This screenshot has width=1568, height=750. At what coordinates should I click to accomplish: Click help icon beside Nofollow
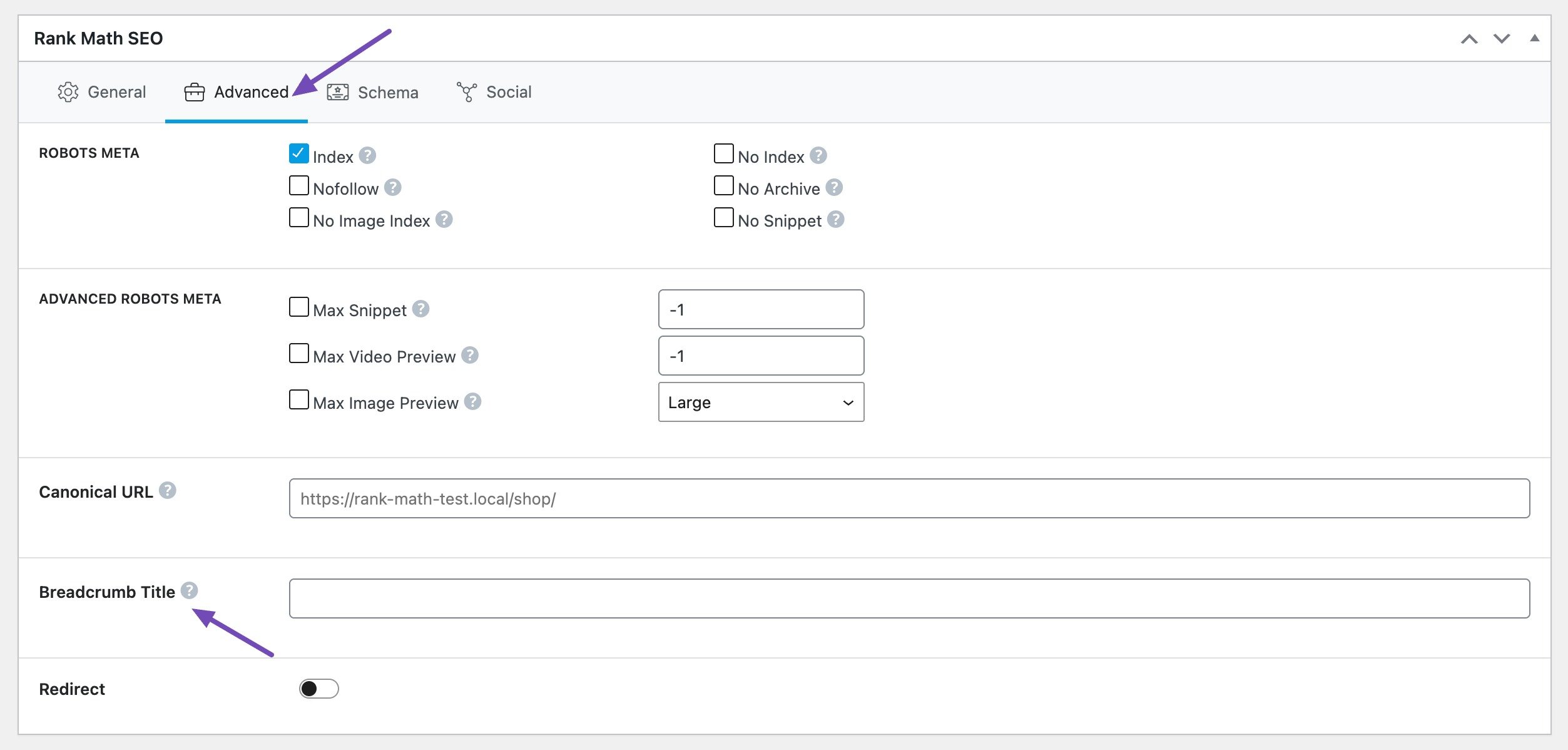393,187
